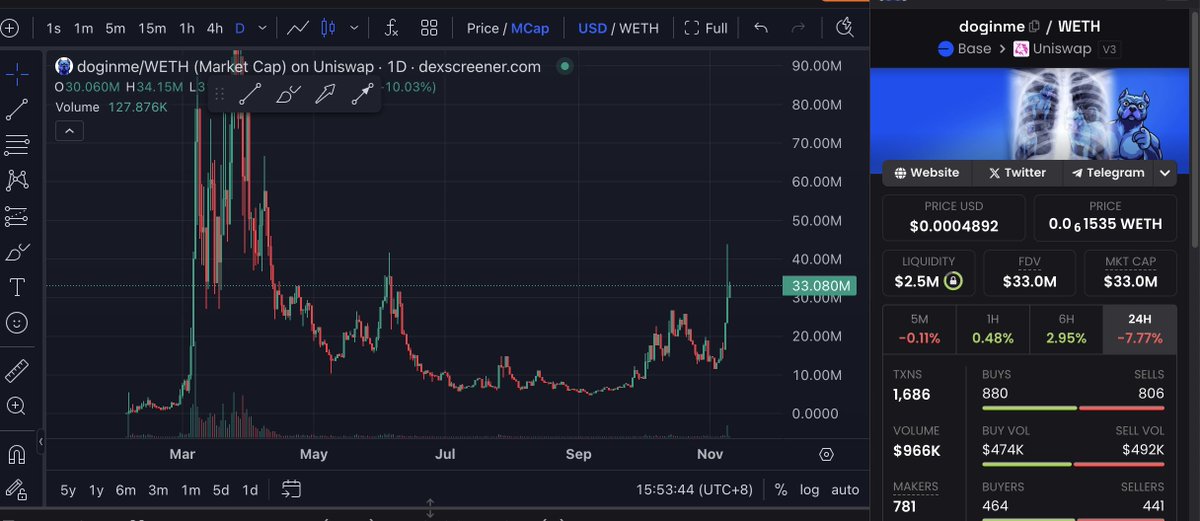Open the chart layout grid selector
The height and width of the screenshot is (521, 1200).
[429, 28]
